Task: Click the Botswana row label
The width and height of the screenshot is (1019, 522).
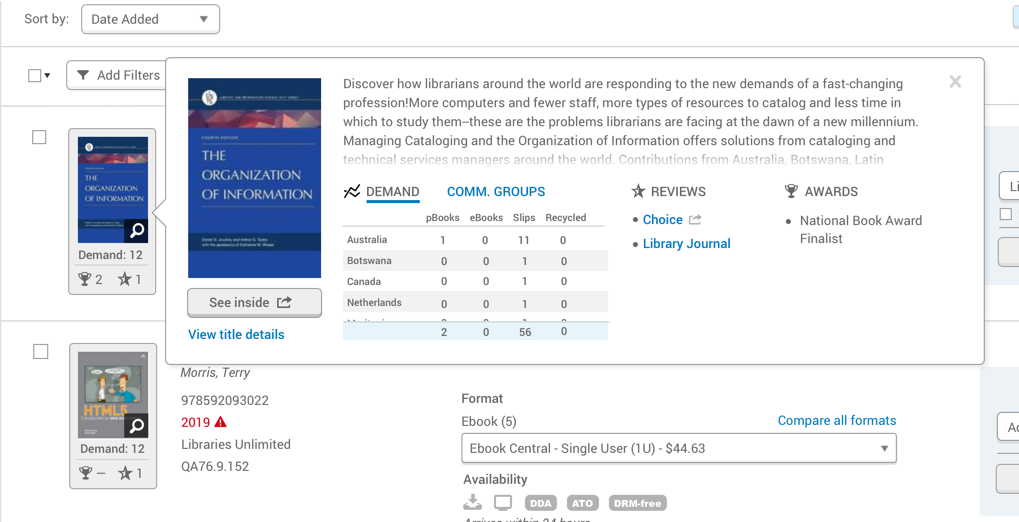Action: click(x=369, y=261)
